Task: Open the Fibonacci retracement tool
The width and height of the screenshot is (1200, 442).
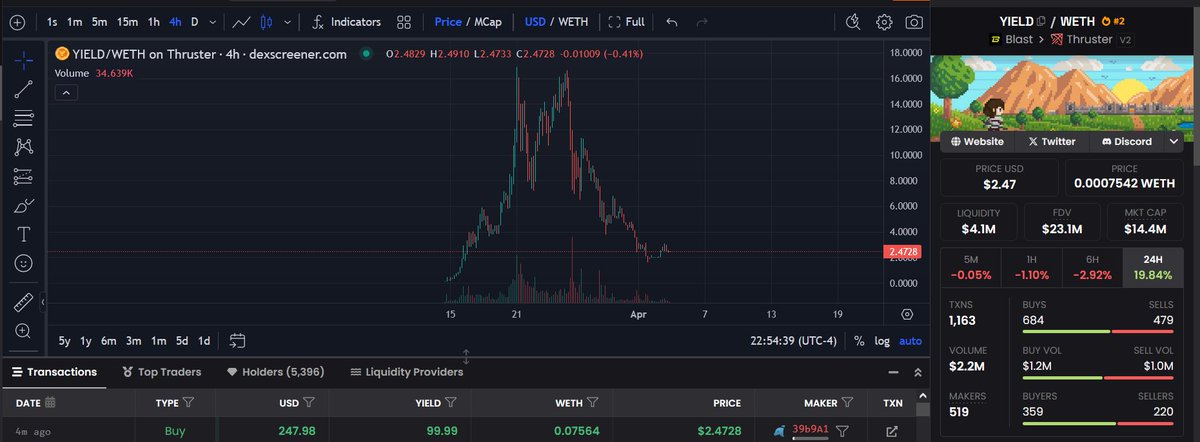Action: (x=24, y=118)
